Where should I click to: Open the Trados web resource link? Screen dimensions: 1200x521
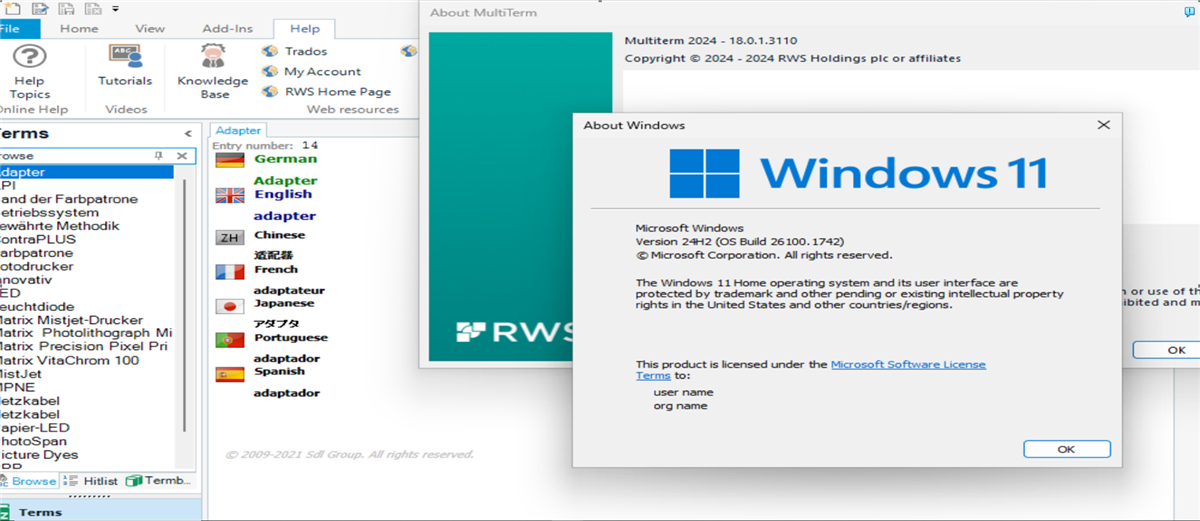(x=306, y=51)
